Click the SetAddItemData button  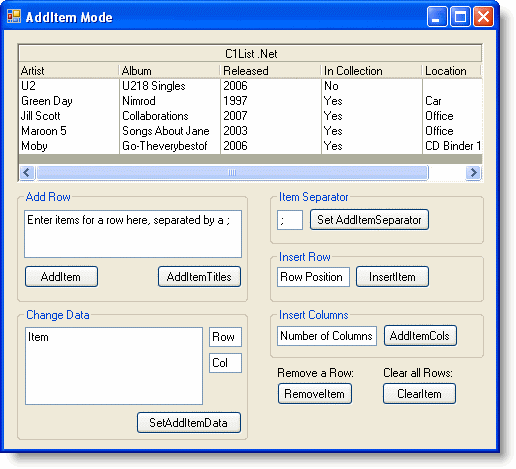pyautogui.click(x=189, y=423)
